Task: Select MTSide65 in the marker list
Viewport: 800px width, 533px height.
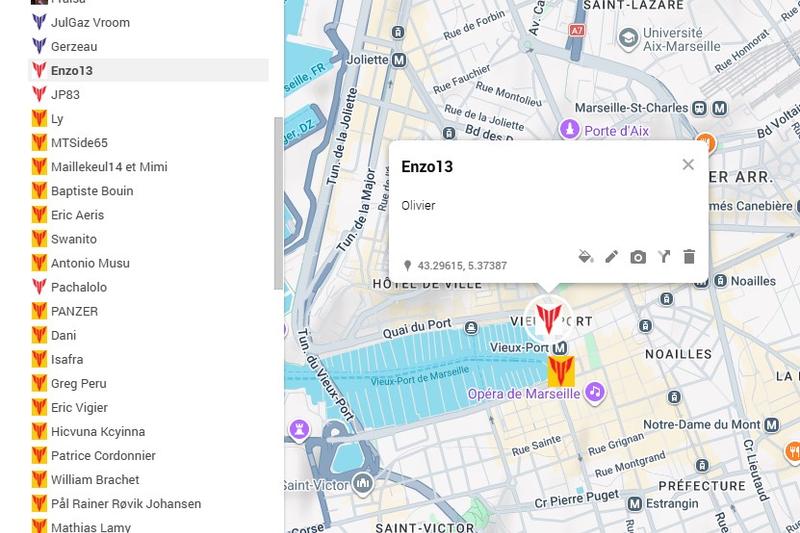Action: tap(148, 143)
